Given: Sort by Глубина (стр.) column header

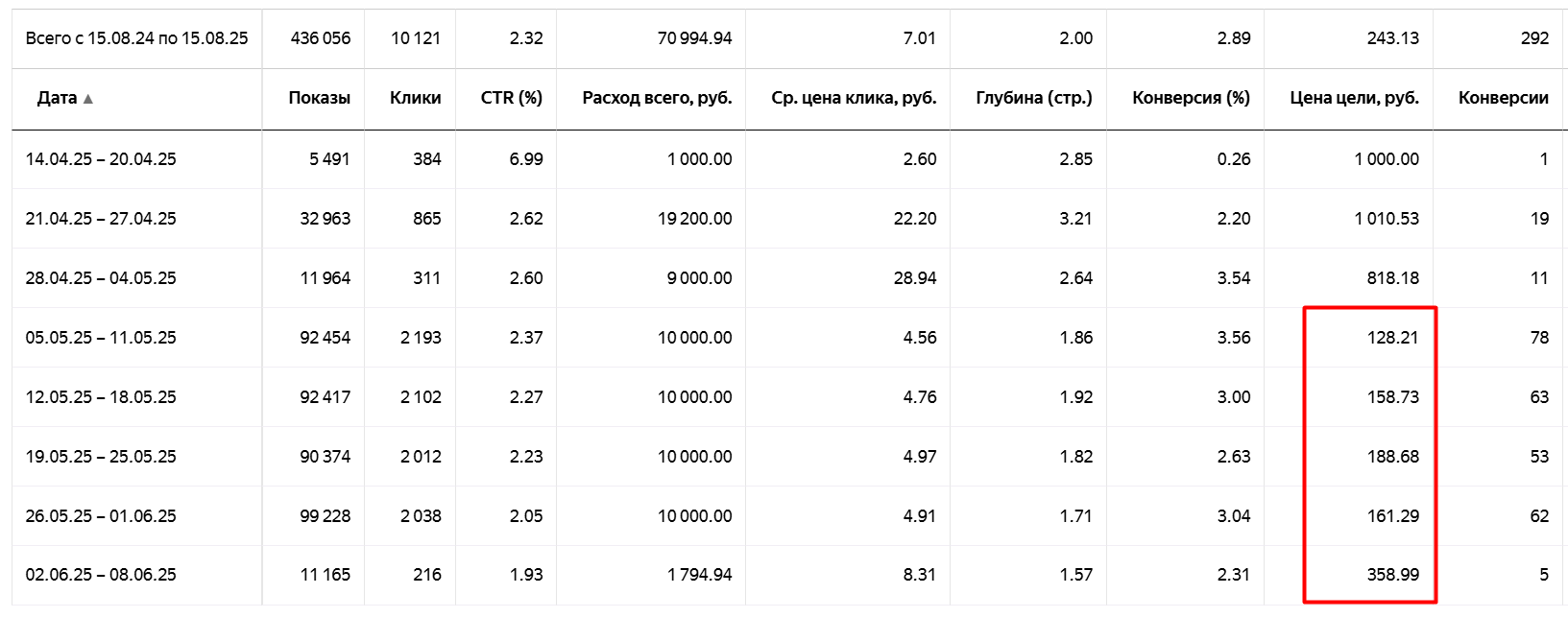Looking at the screenshot, I should pyautogui.click(x=1033, y=98).
